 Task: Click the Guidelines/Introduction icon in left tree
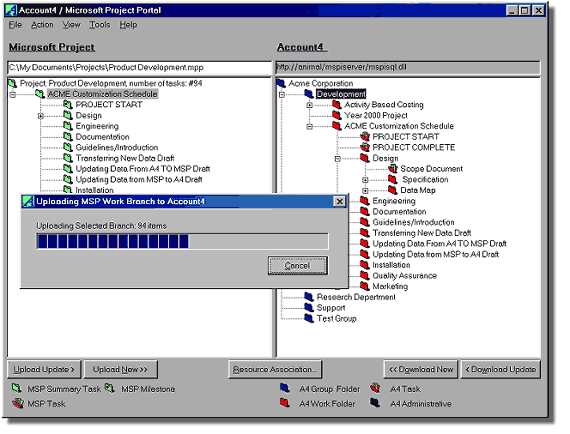[x=68, y=147]
